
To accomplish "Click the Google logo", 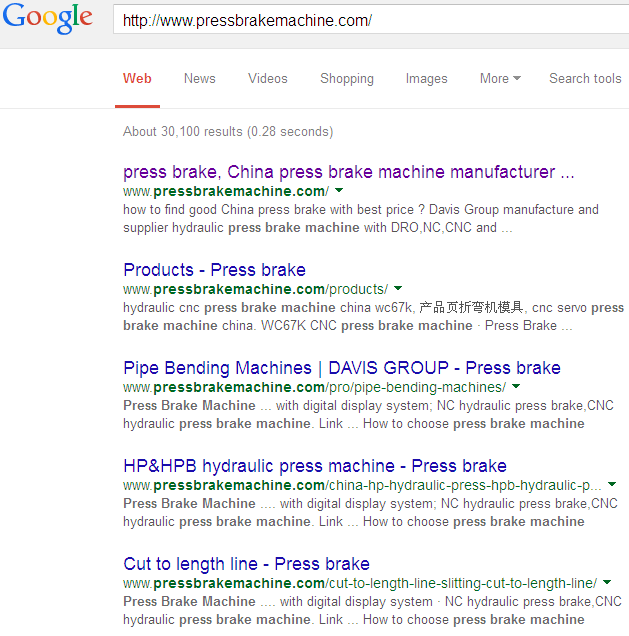I will [47, 19].
